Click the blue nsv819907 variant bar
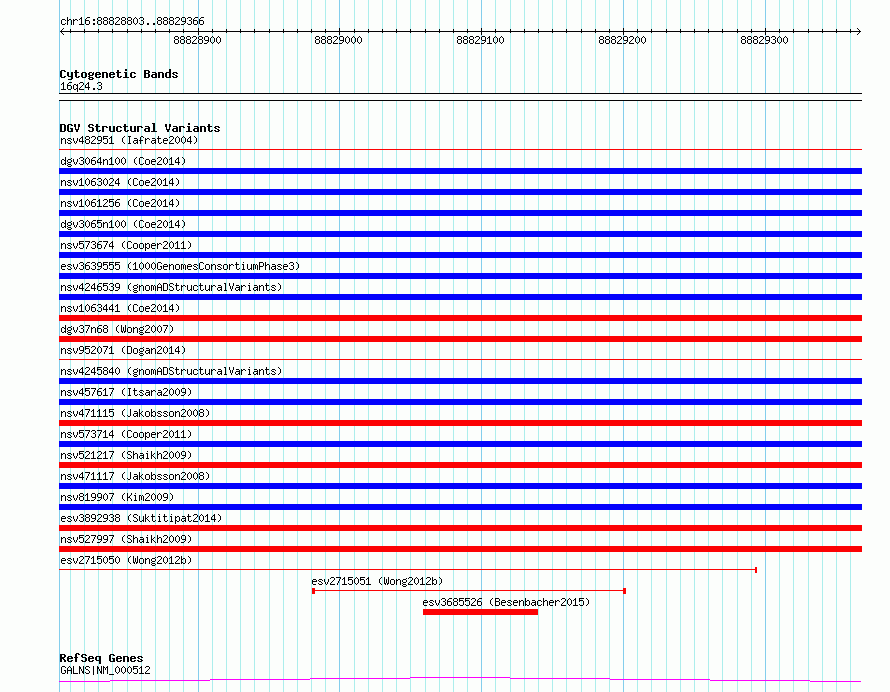Viewport: 890px width, 692px height. [460, 507]
